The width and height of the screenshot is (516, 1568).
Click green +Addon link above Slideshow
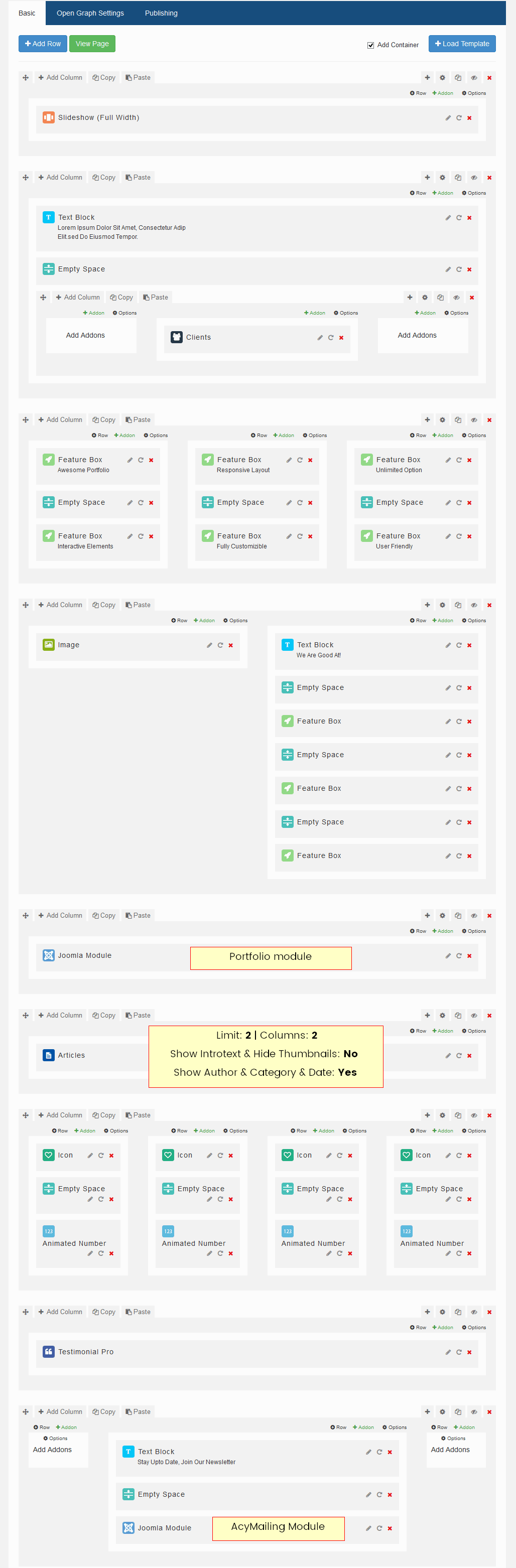[443, 93]
